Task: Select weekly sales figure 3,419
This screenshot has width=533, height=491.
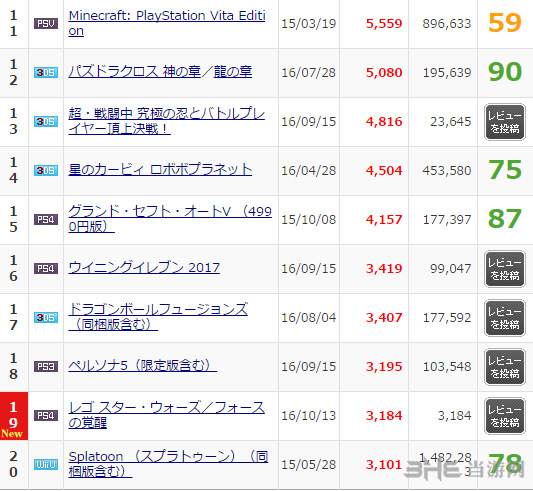Action: click(384, 268)
